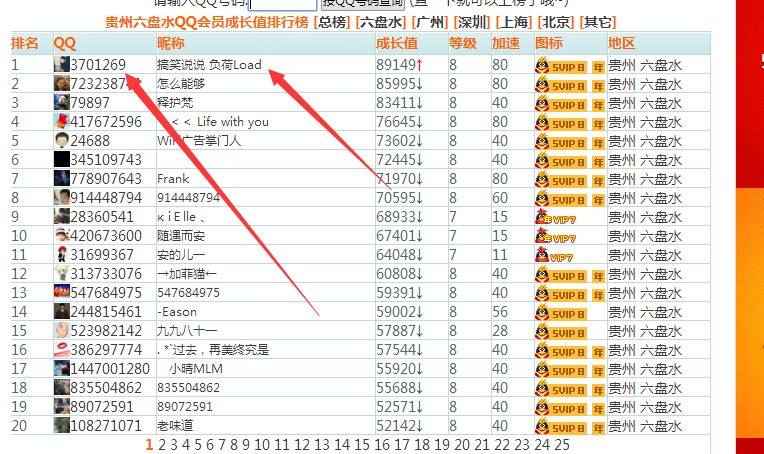The width and height of the screenshot is (764, 454).
Task: Go to page 20 of rankings
Action: click(x=462, y=445)
